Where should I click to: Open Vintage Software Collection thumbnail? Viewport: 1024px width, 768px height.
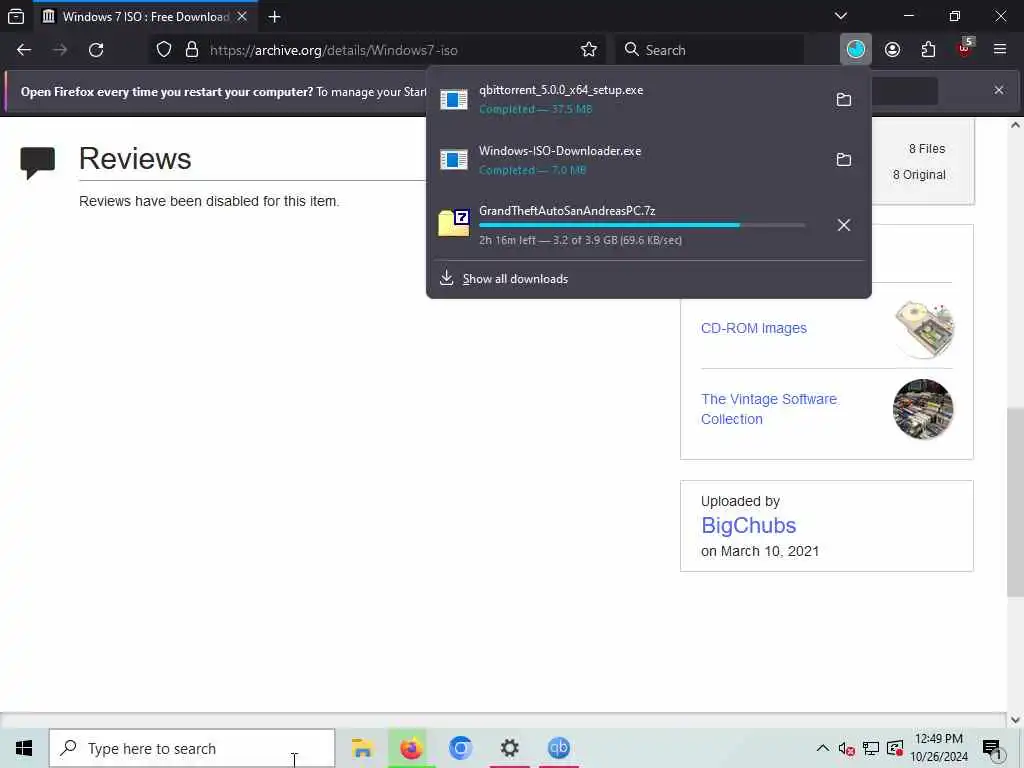click(x=923, y=409)
